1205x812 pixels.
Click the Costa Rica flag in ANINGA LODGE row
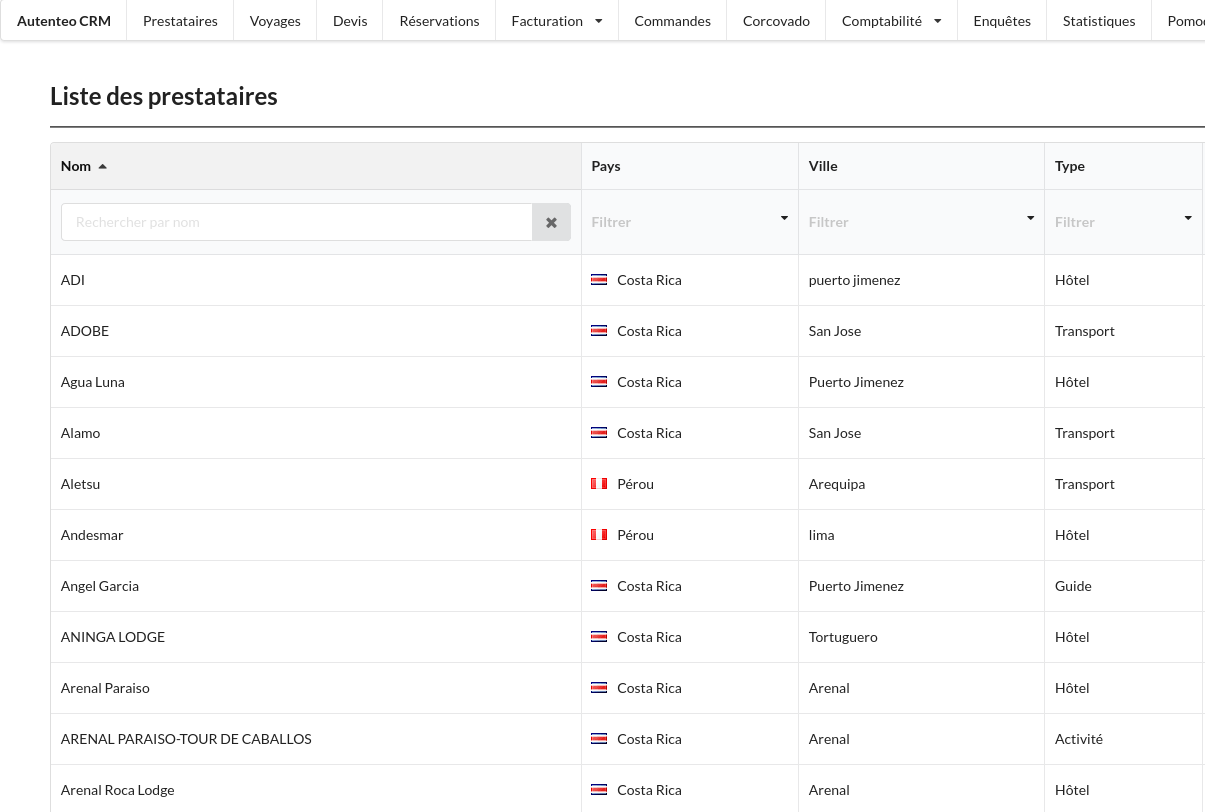(x=599, y=637)
